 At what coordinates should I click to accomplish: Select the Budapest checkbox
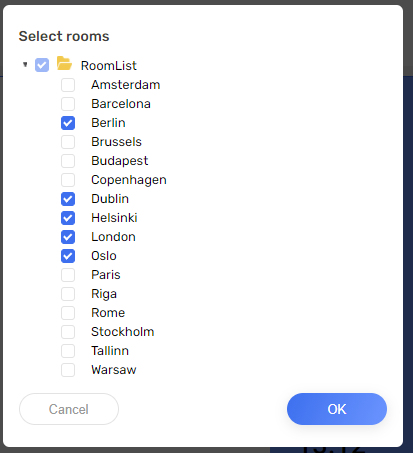(68, 161)
